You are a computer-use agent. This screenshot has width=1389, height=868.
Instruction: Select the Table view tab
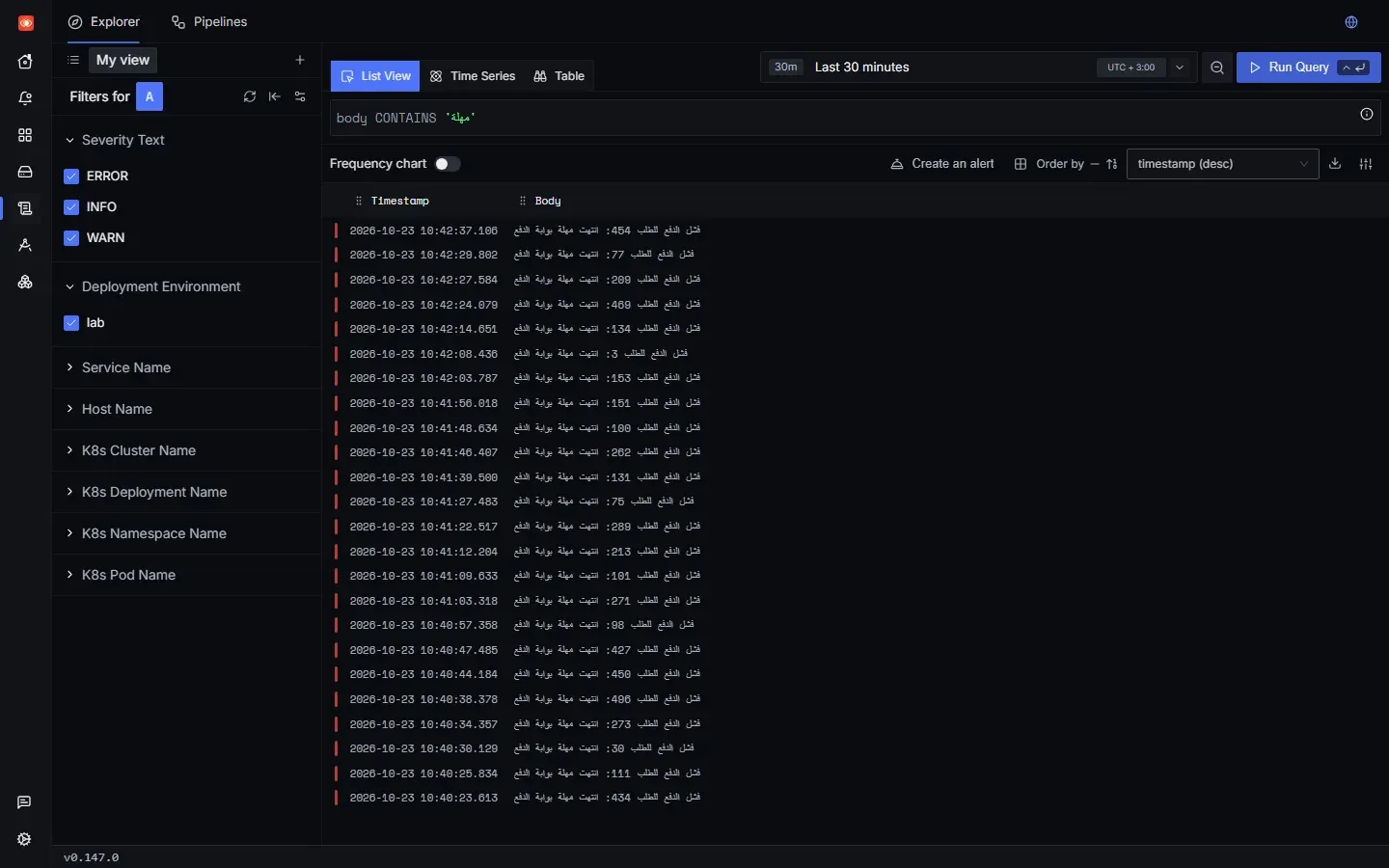[x=559, y=76]
